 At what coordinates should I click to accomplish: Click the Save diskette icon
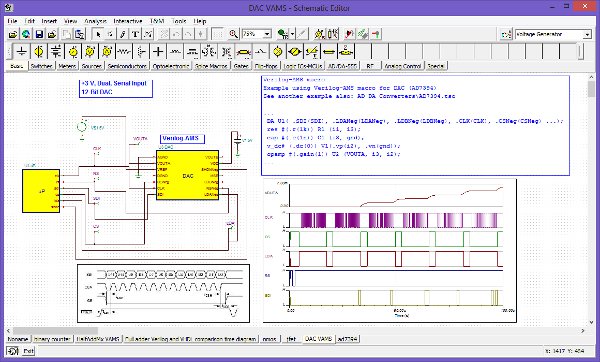[39, 34]
